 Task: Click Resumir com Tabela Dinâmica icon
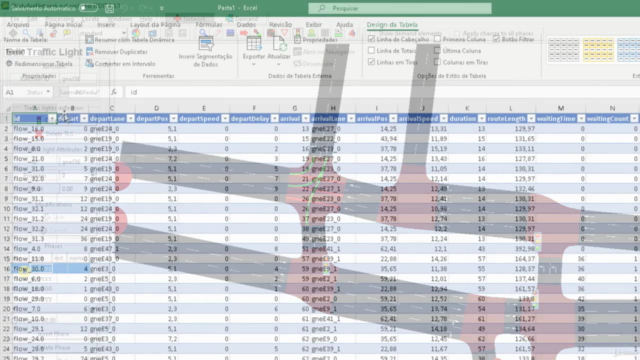(89, 40)
